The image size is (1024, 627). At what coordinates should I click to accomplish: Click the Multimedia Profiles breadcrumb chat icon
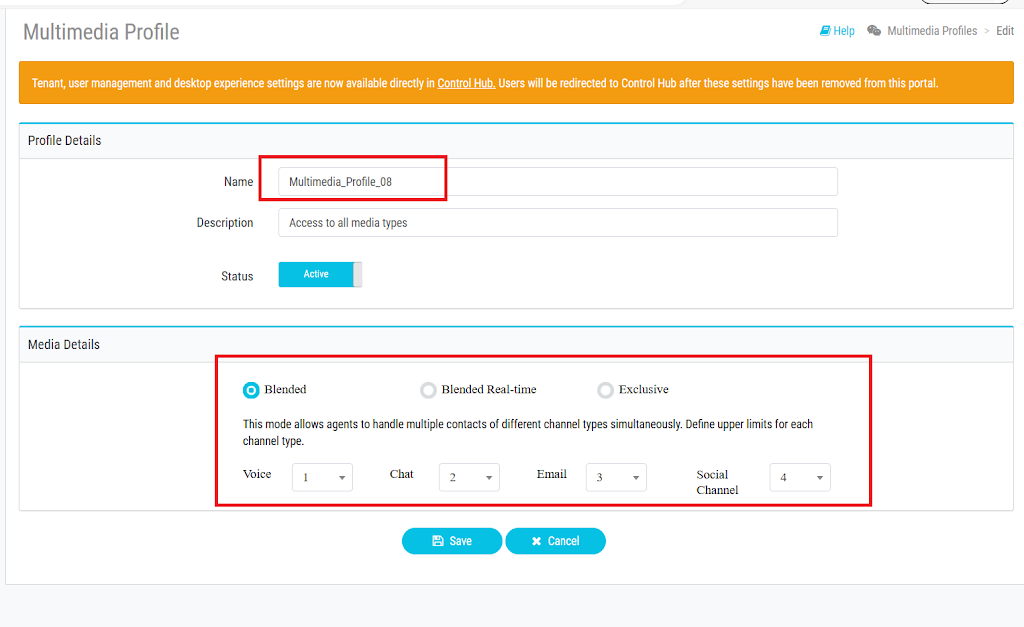coord(874,31)
